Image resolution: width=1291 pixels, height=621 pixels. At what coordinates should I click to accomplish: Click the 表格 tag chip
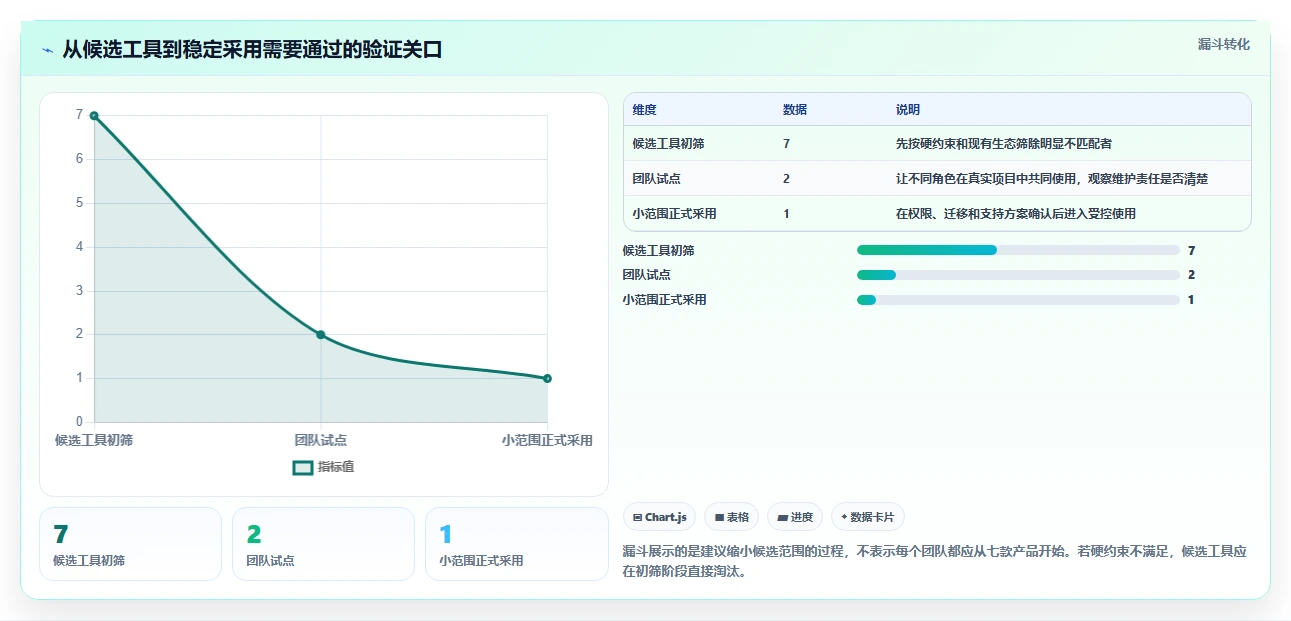(732, 517)
